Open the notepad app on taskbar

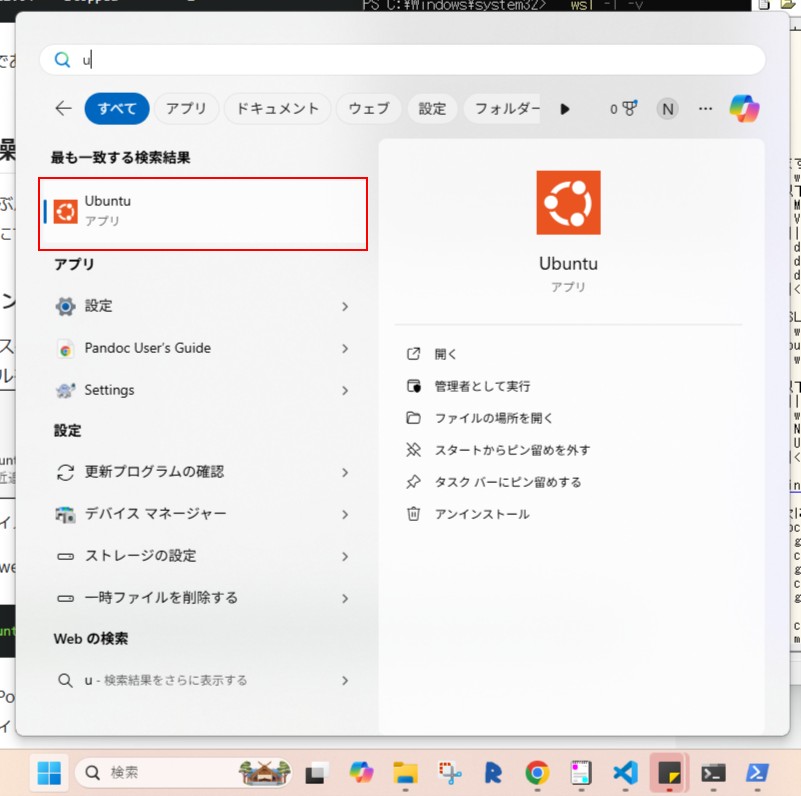point(581,772)
